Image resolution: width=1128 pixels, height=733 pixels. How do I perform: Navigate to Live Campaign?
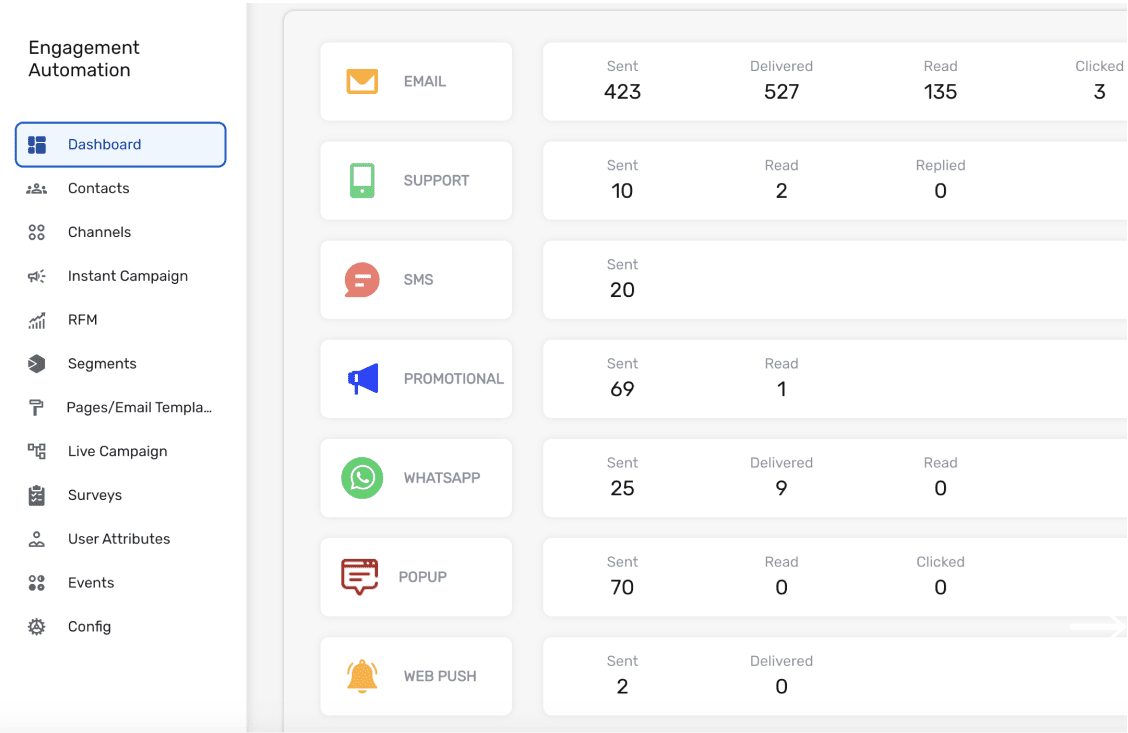(116, 450)
